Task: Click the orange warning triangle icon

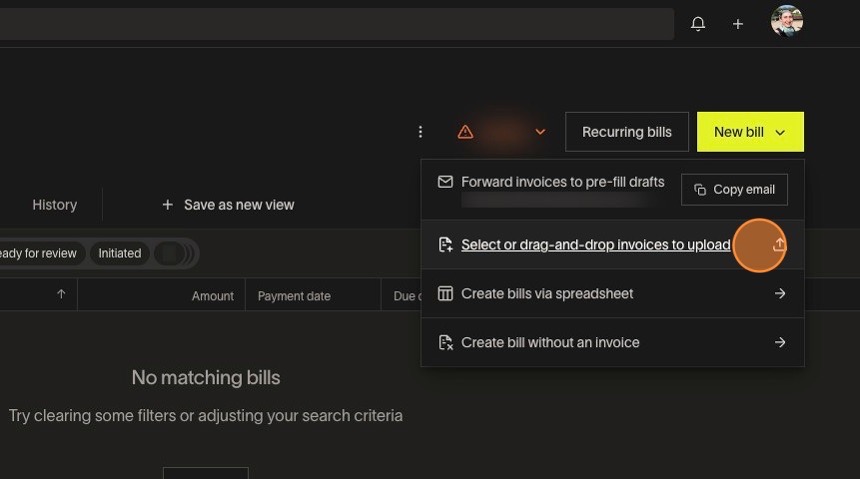Action: point(465,132)
